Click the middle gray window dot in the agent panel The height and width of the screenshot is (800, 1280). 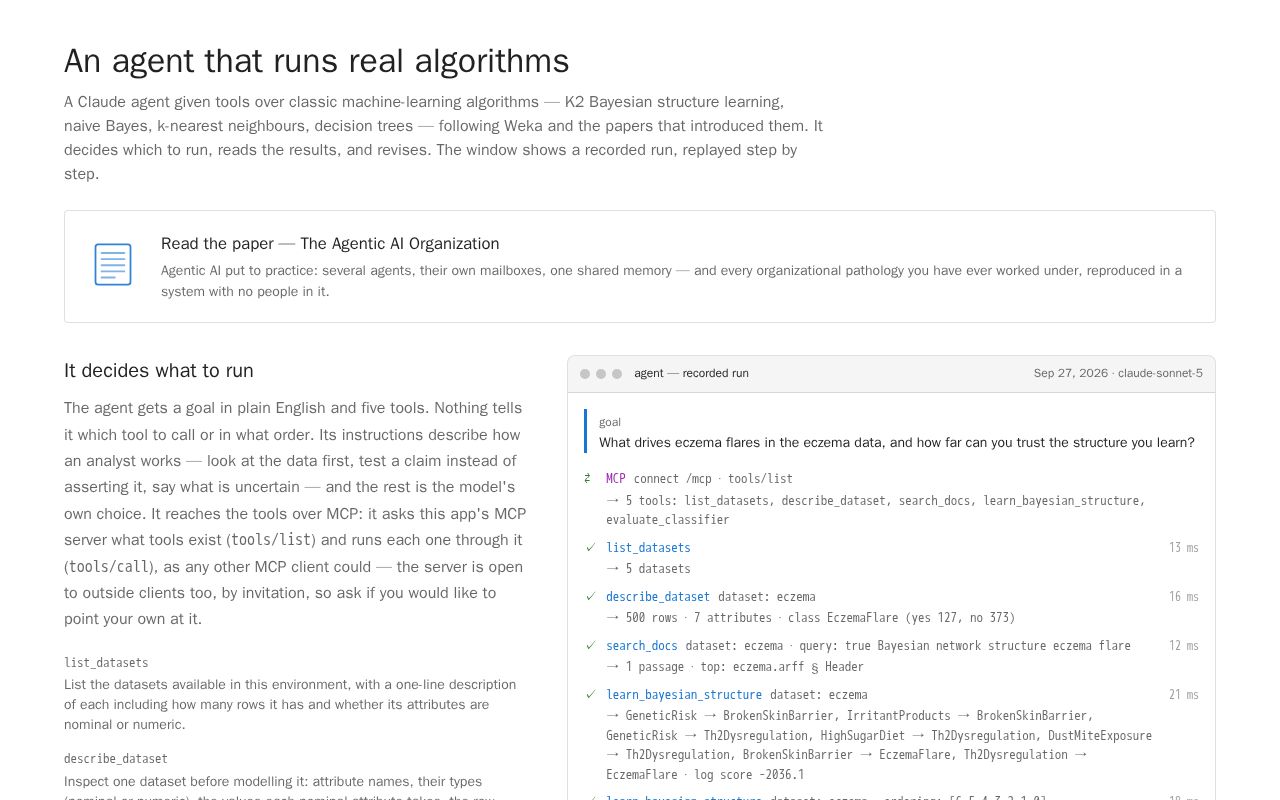click(601, 374)
